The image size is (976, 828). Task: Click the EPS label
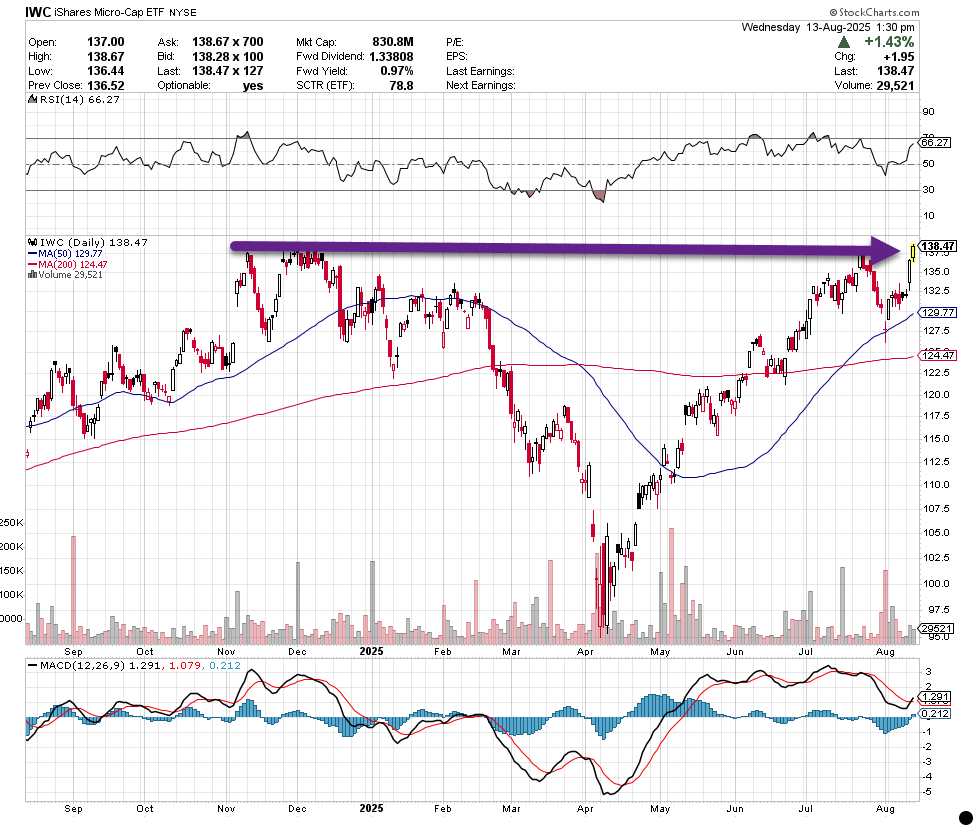(x=457, y=56)
